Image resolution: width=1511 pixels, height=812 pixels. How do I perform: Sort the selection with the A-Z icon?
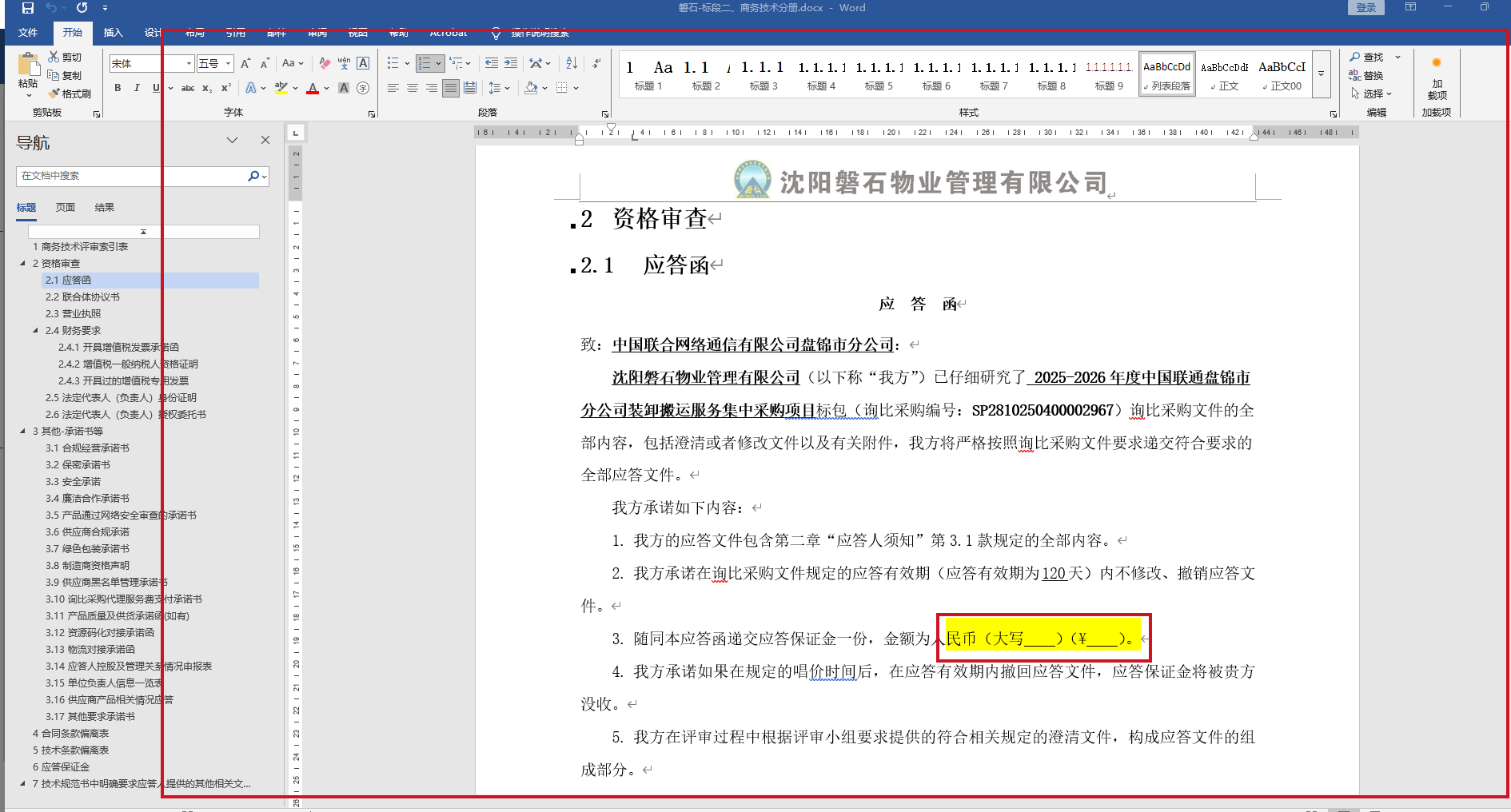click(572, 63)
